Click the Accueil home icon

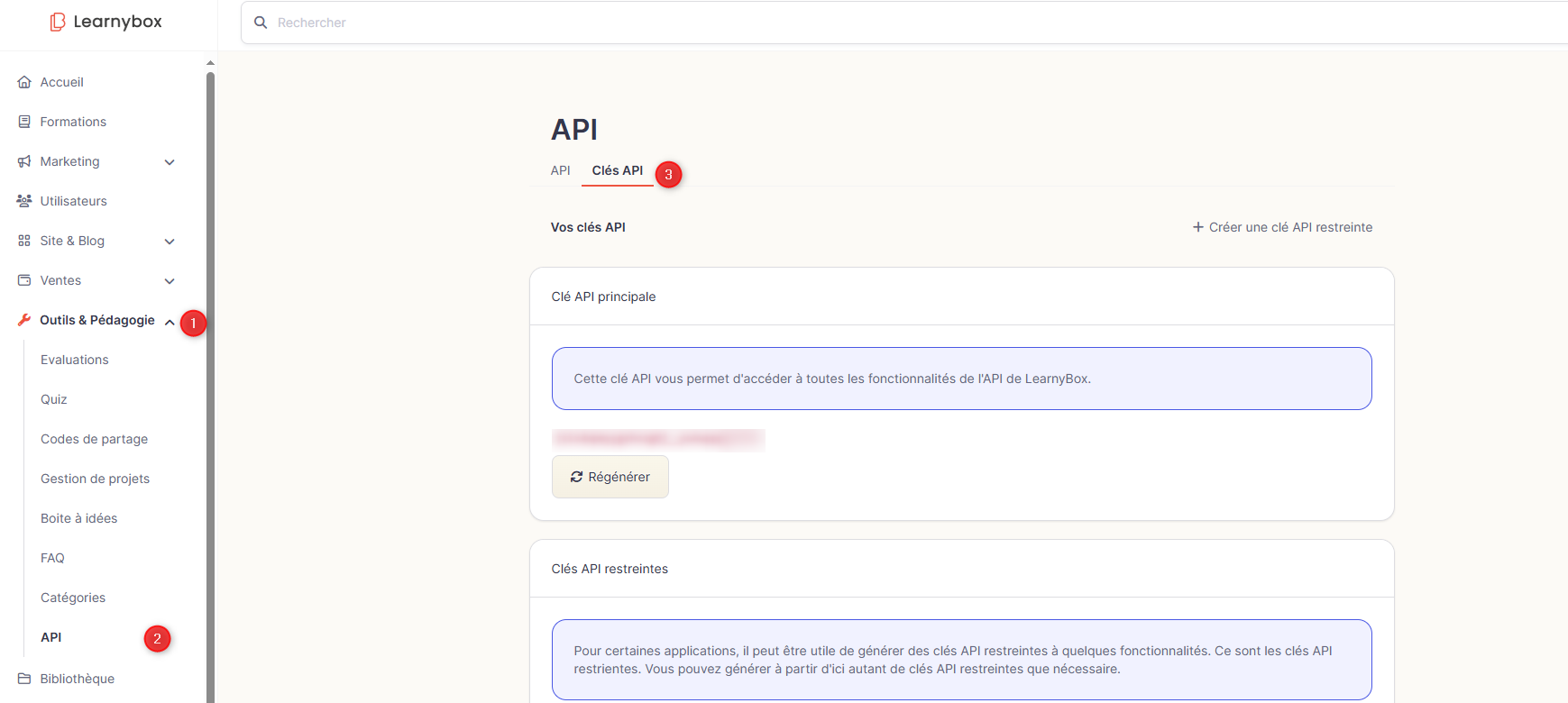pos(24,82)
